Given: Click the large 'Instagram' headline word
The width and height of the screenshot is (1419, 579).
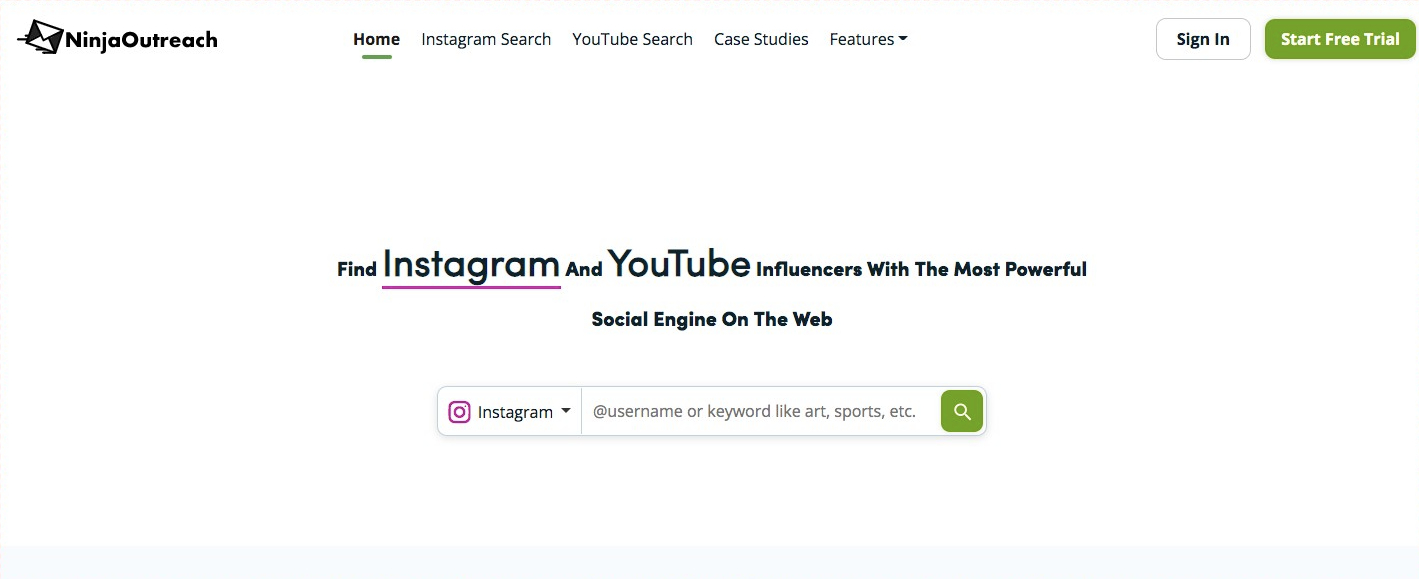Looking at the screenshot, I should pos(471,265).
